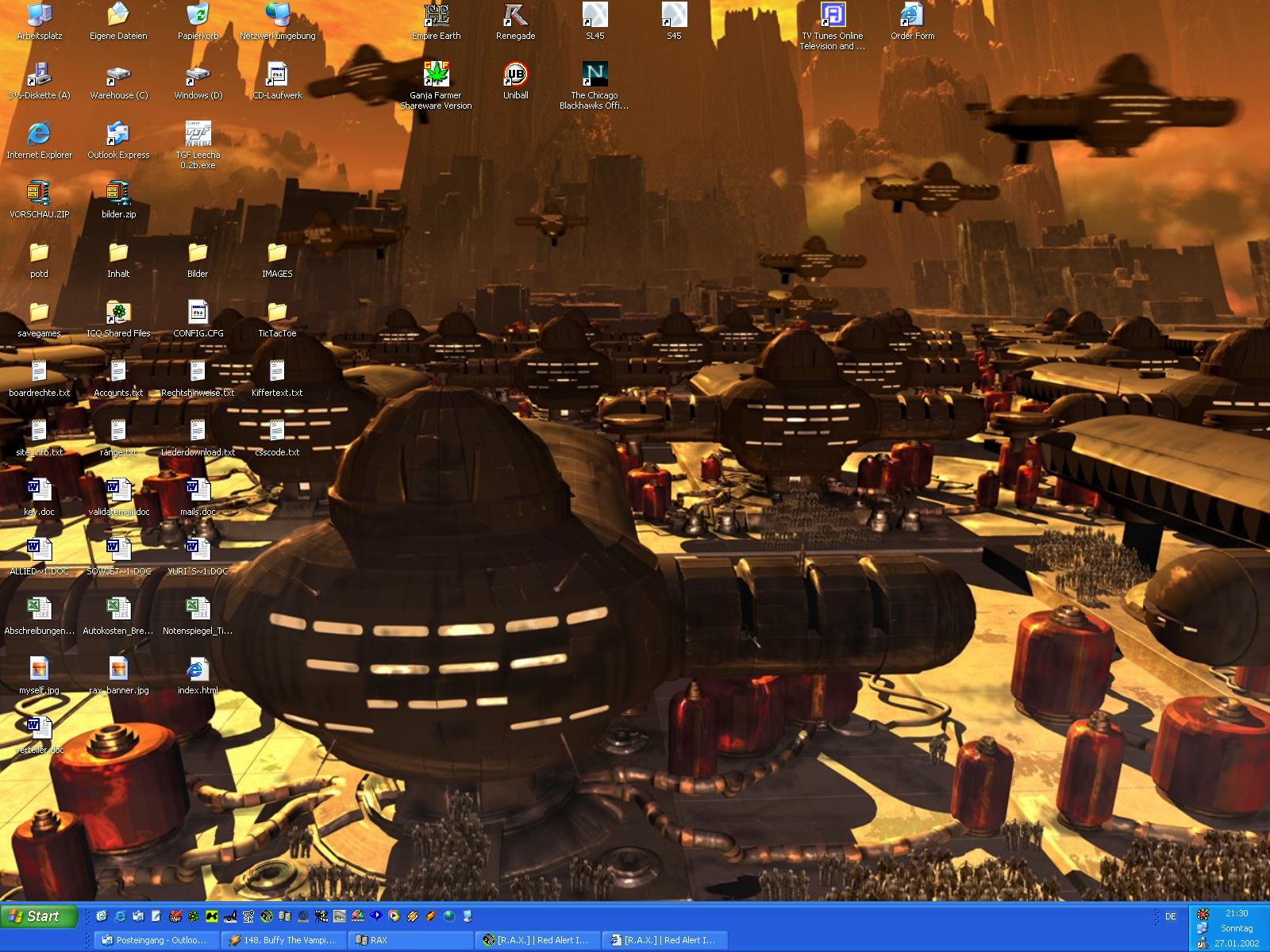Click Internet Explorer quick launch icon
The height and width of the screenshot is (952, 1270).
pyautogui.click(x=120, y=916)
